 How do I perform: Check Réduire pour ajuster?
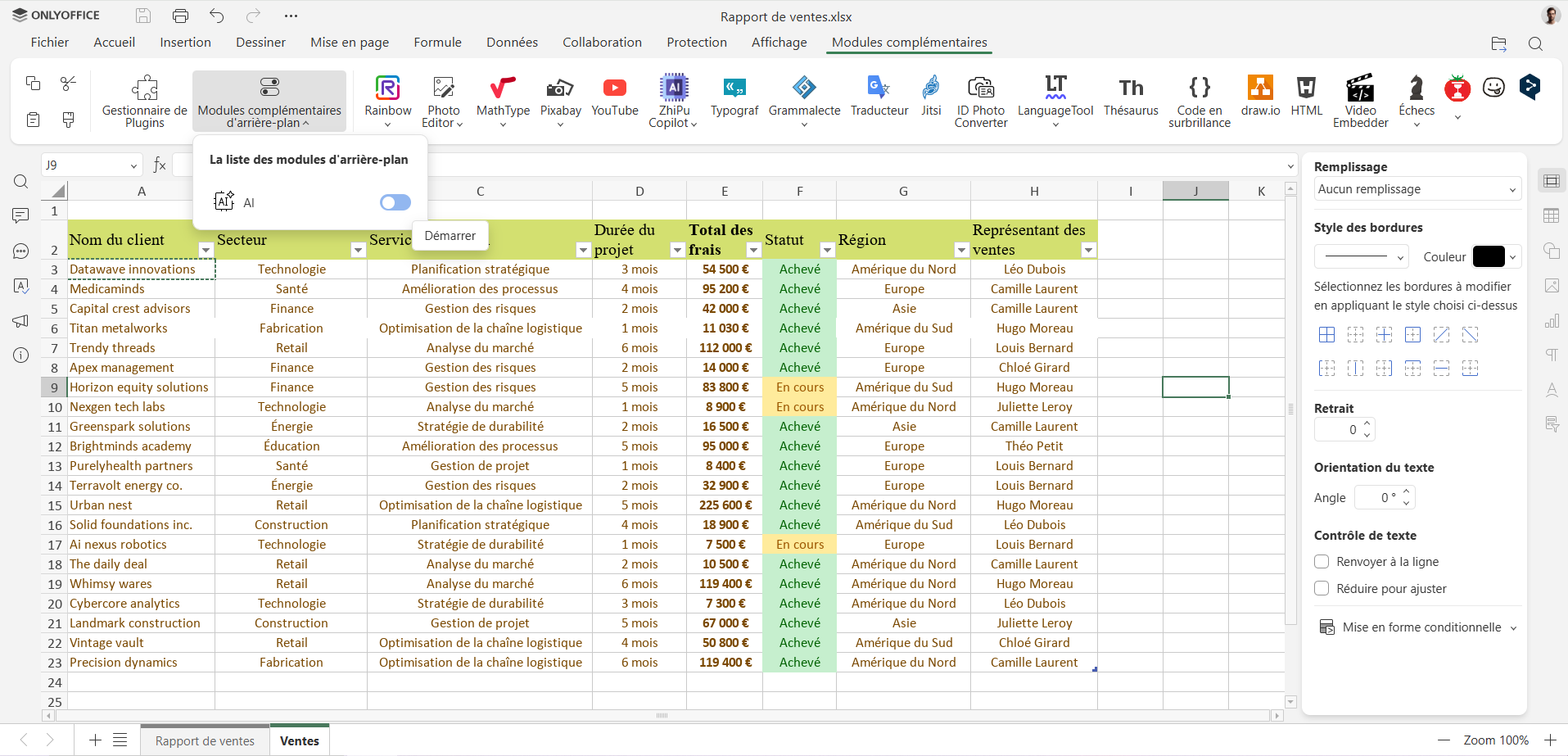1322,589
